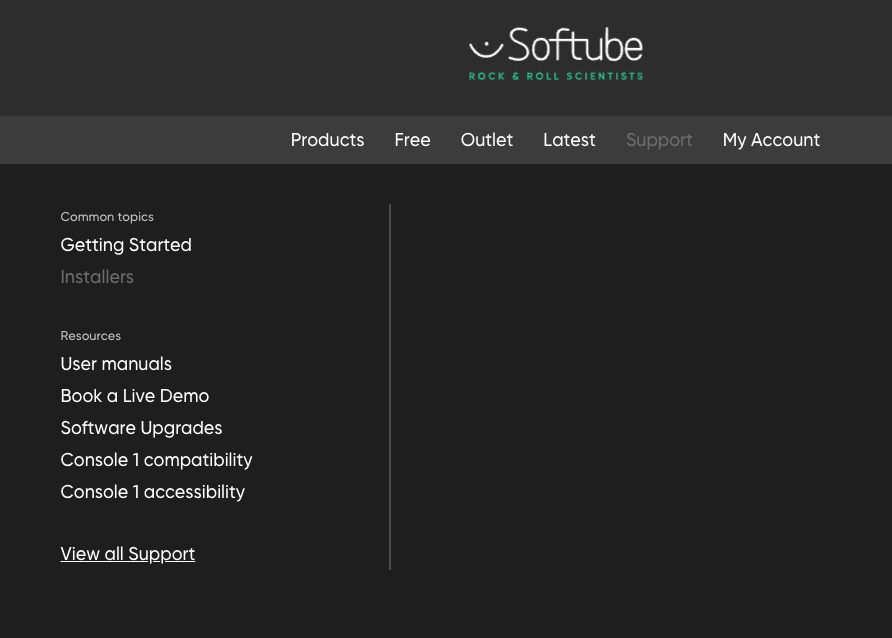Open the Outlet nav item
Image resolution: width=892 pixels, height=638 pixels.
(486, 140)
